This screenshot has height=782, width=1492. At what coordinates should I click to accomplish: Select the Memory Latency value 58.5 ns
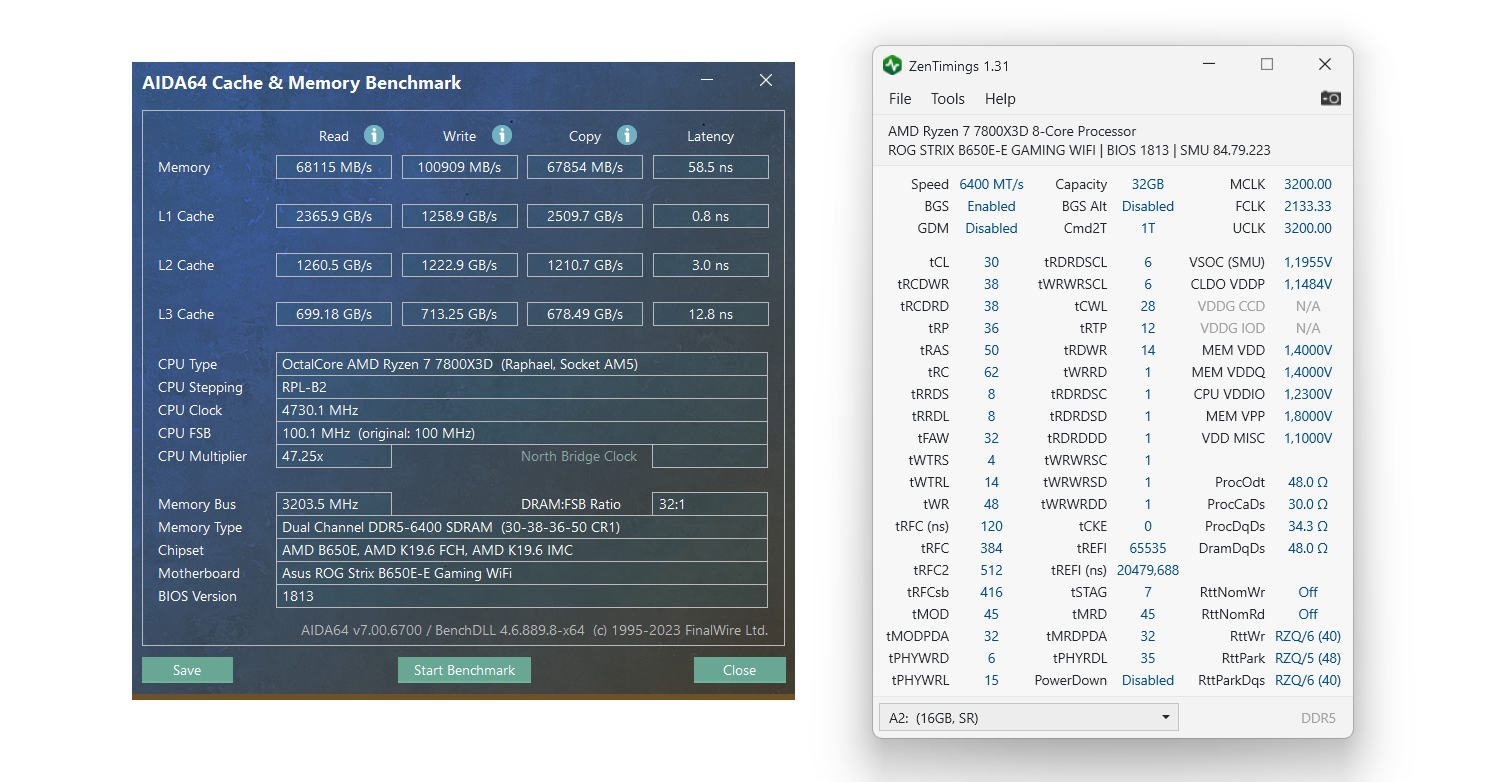(x=711, y=167)
